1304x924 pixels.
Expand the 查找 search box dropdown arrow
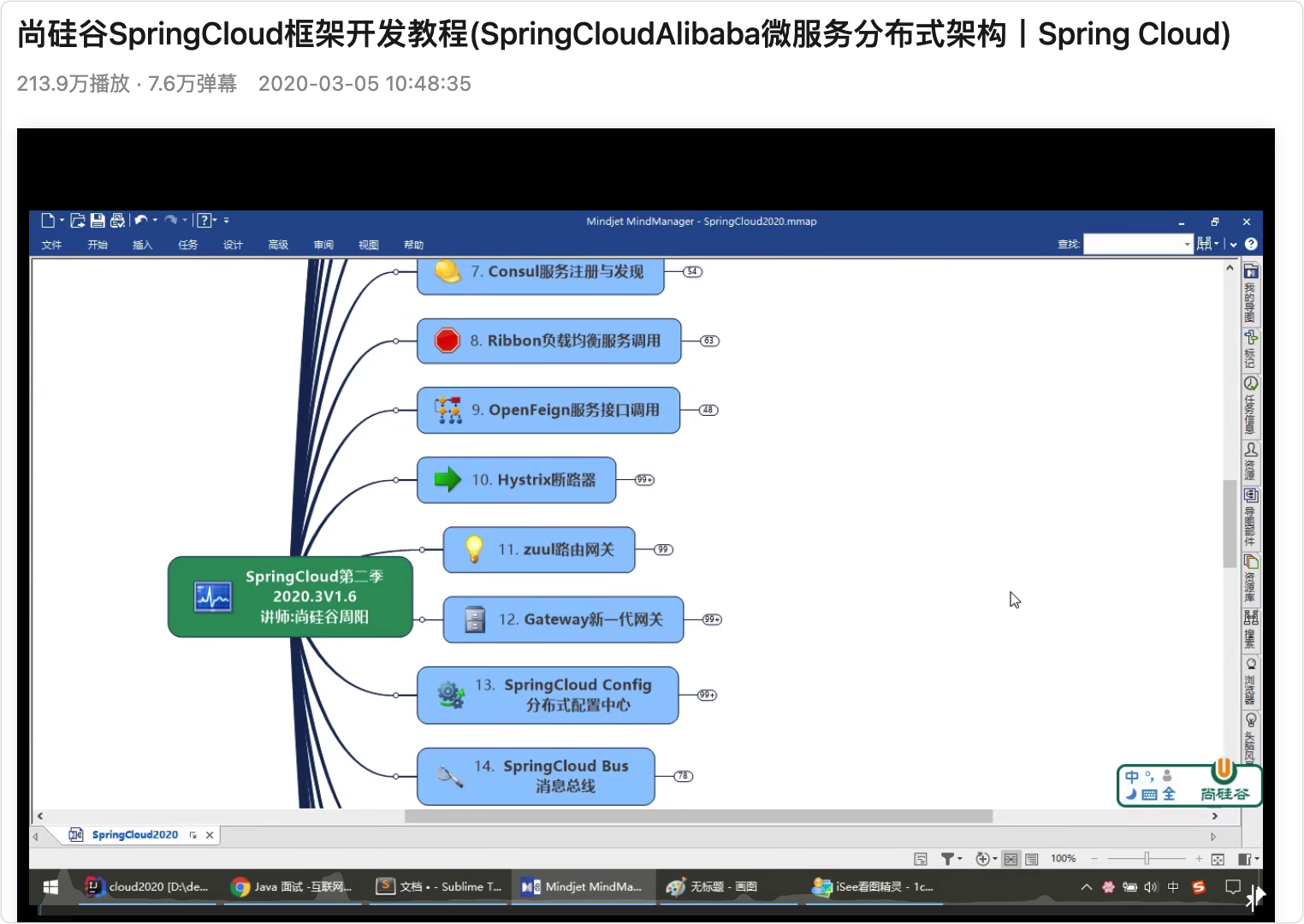[1187, 244]
